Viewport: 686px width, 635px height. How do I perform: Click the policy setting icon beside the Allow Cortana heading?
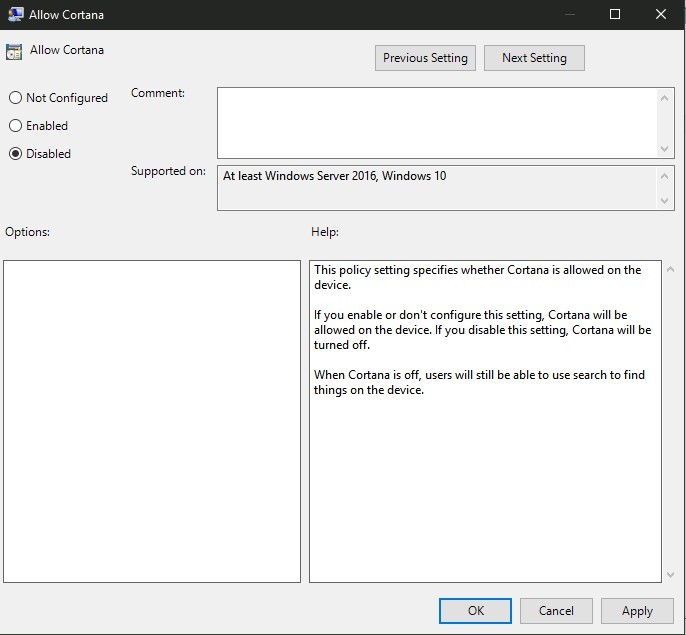[15, 51]
